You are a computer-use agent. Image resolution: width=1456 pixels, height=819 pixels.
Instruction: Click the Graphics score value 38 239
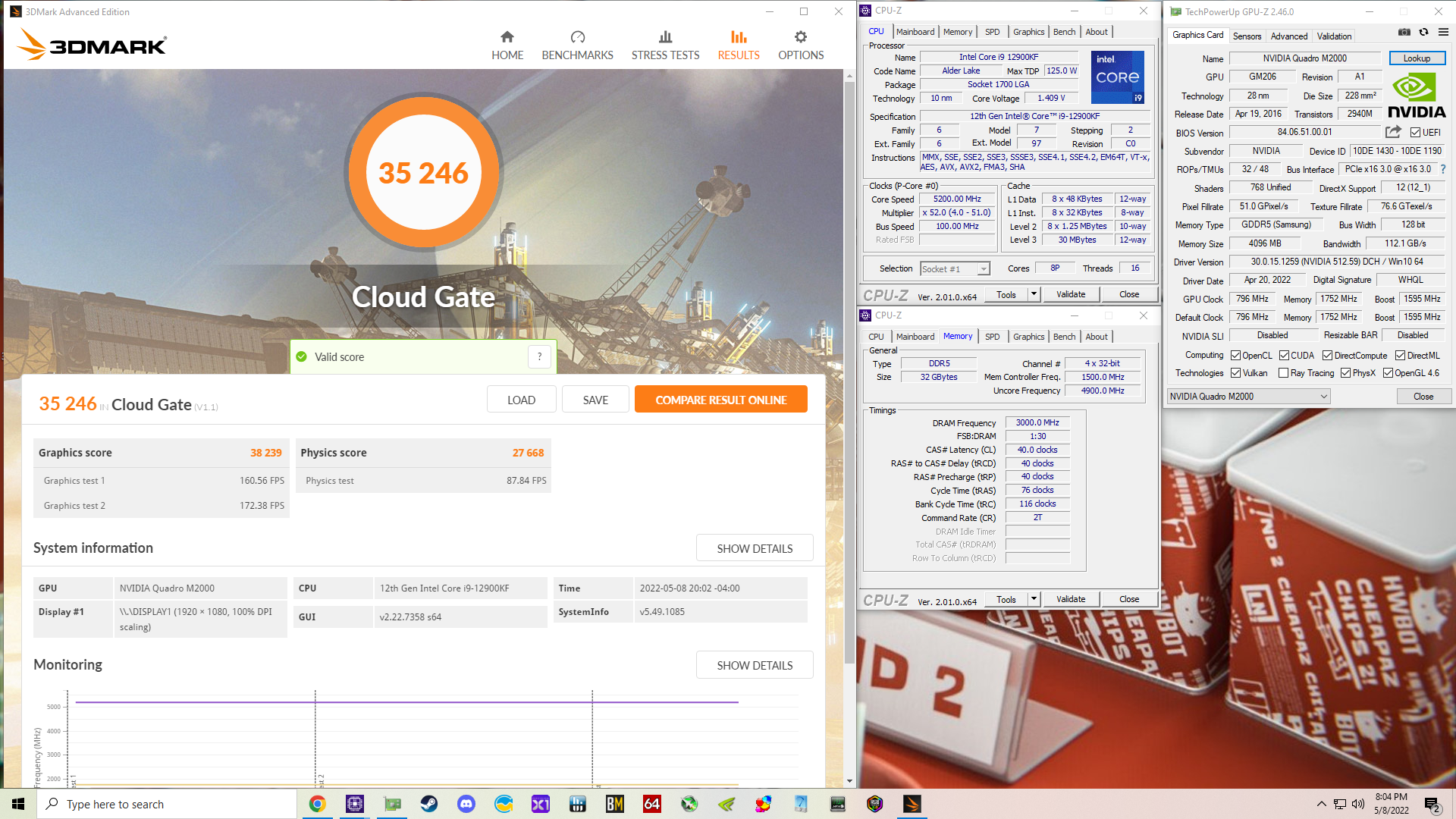click(x=265, y=453)
